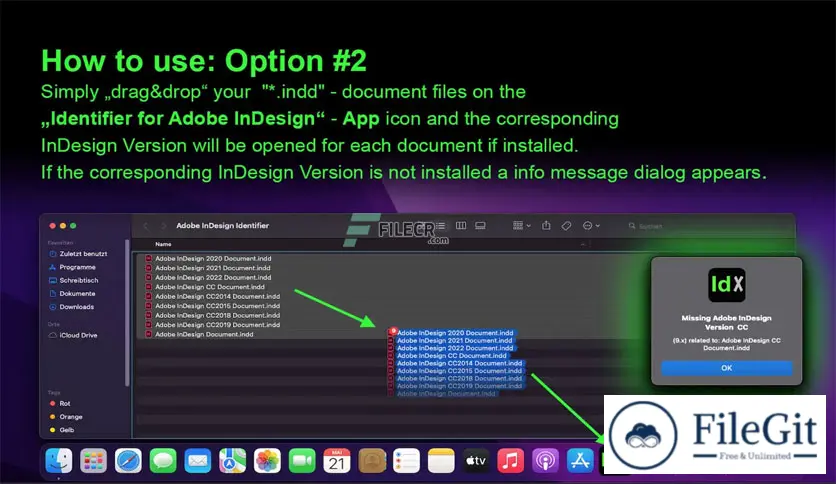The image size is (836, 484).
Task: Open Notes from the Dock
Action: point(441,461)
